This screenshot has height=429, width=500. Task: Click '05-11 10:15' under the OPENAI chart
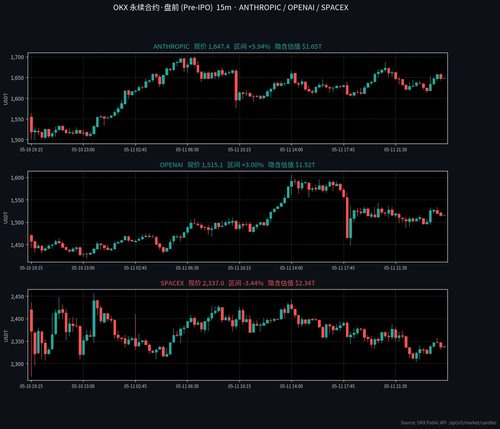(239, 268)
